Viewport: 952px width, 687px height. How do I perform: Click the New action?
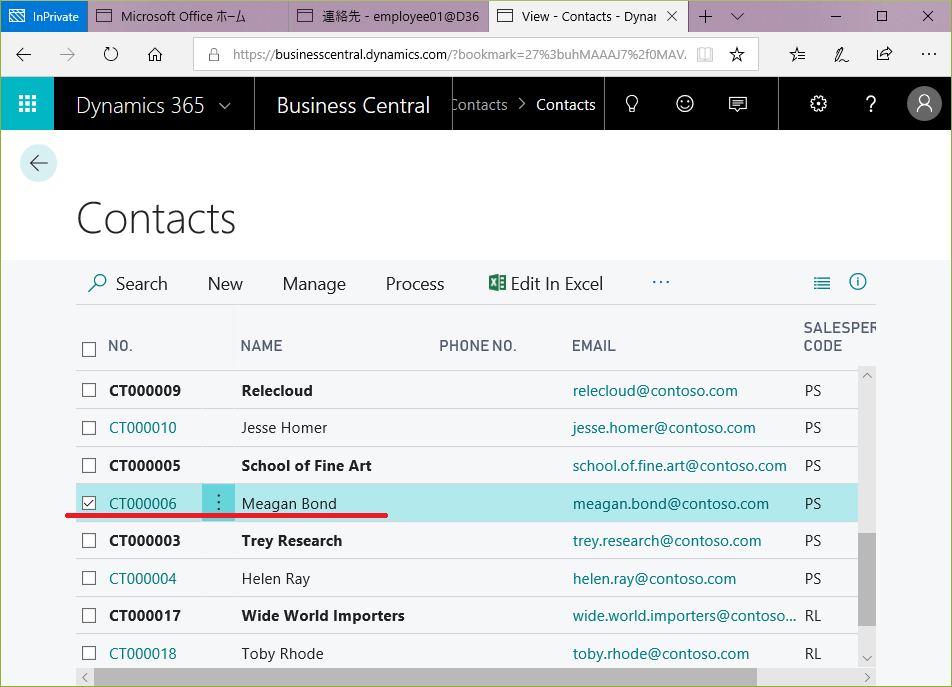coord(225,283)
